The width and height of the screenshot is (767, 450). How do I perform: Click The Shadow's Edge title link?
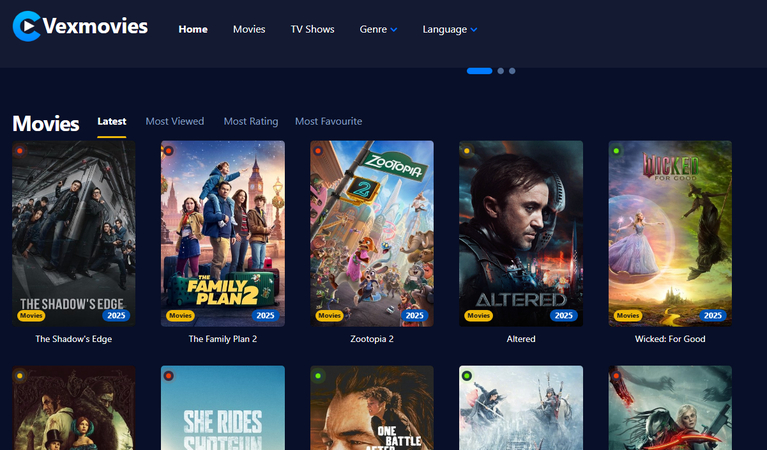point(74,339)
